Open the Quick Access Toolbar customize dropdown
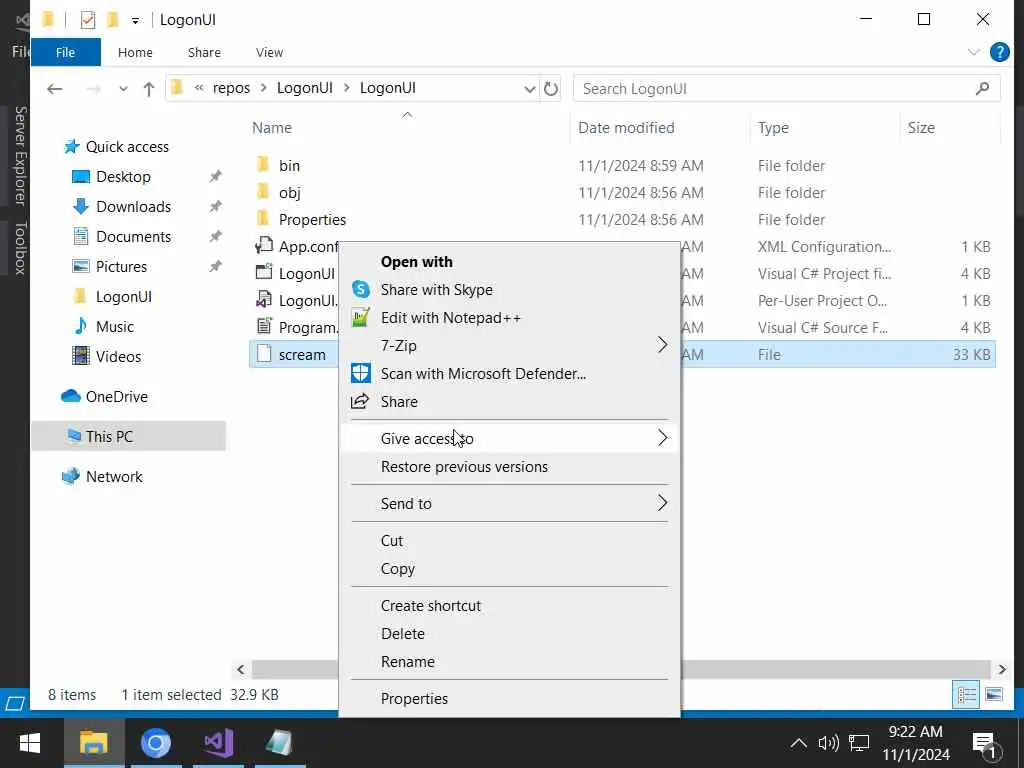 pos(135,20)
